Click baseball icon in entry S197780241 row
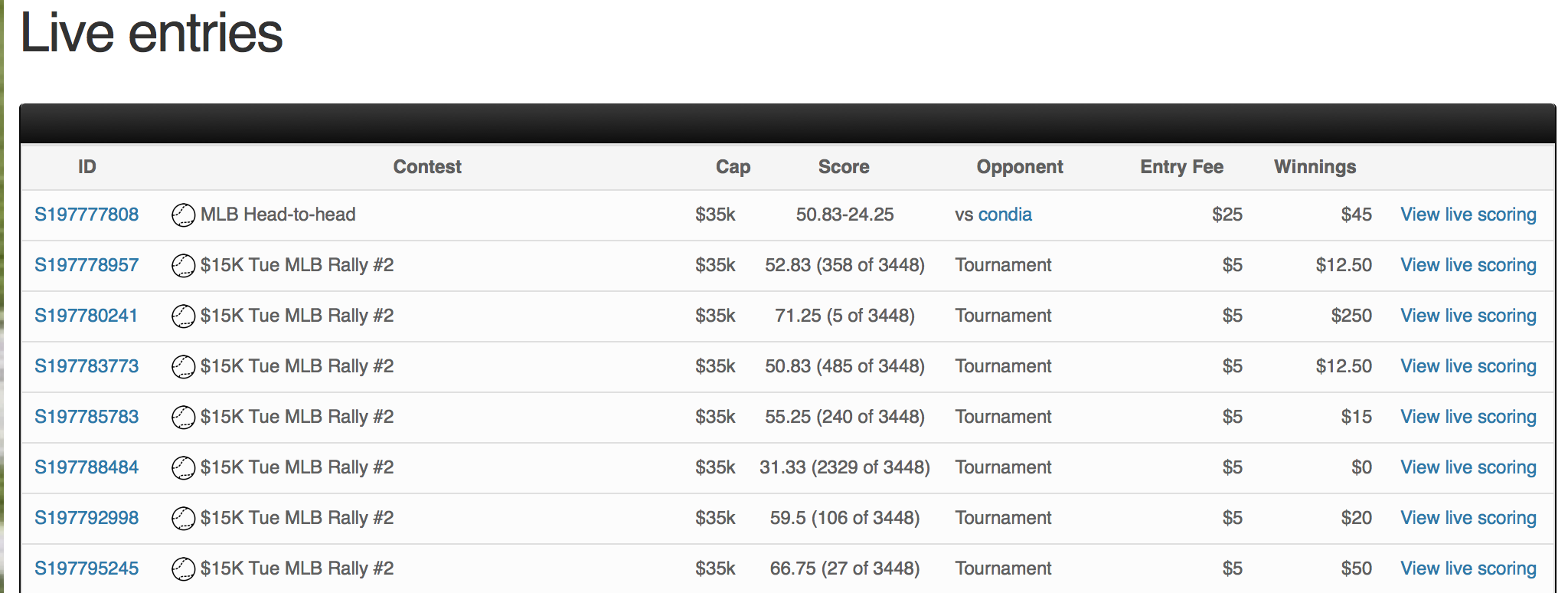1568x593 pixels. [183, 316]
